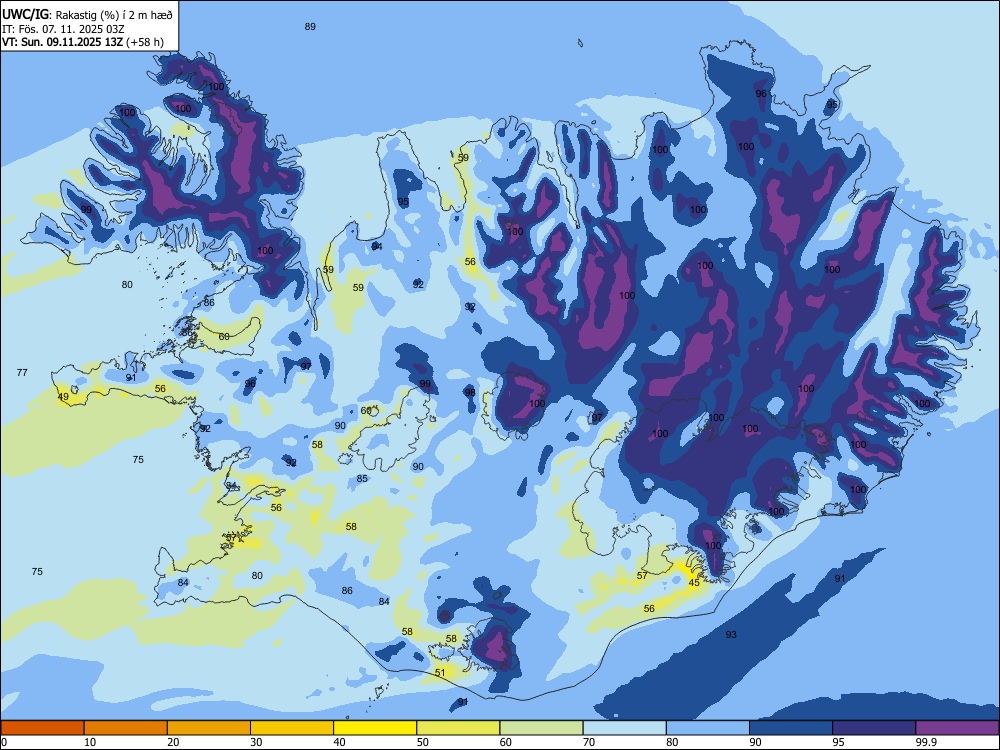Click the 0–10% dark orange legend swatch
Image resolution: width=1000 pixels, height=750 pixels.
coord(42,728)
